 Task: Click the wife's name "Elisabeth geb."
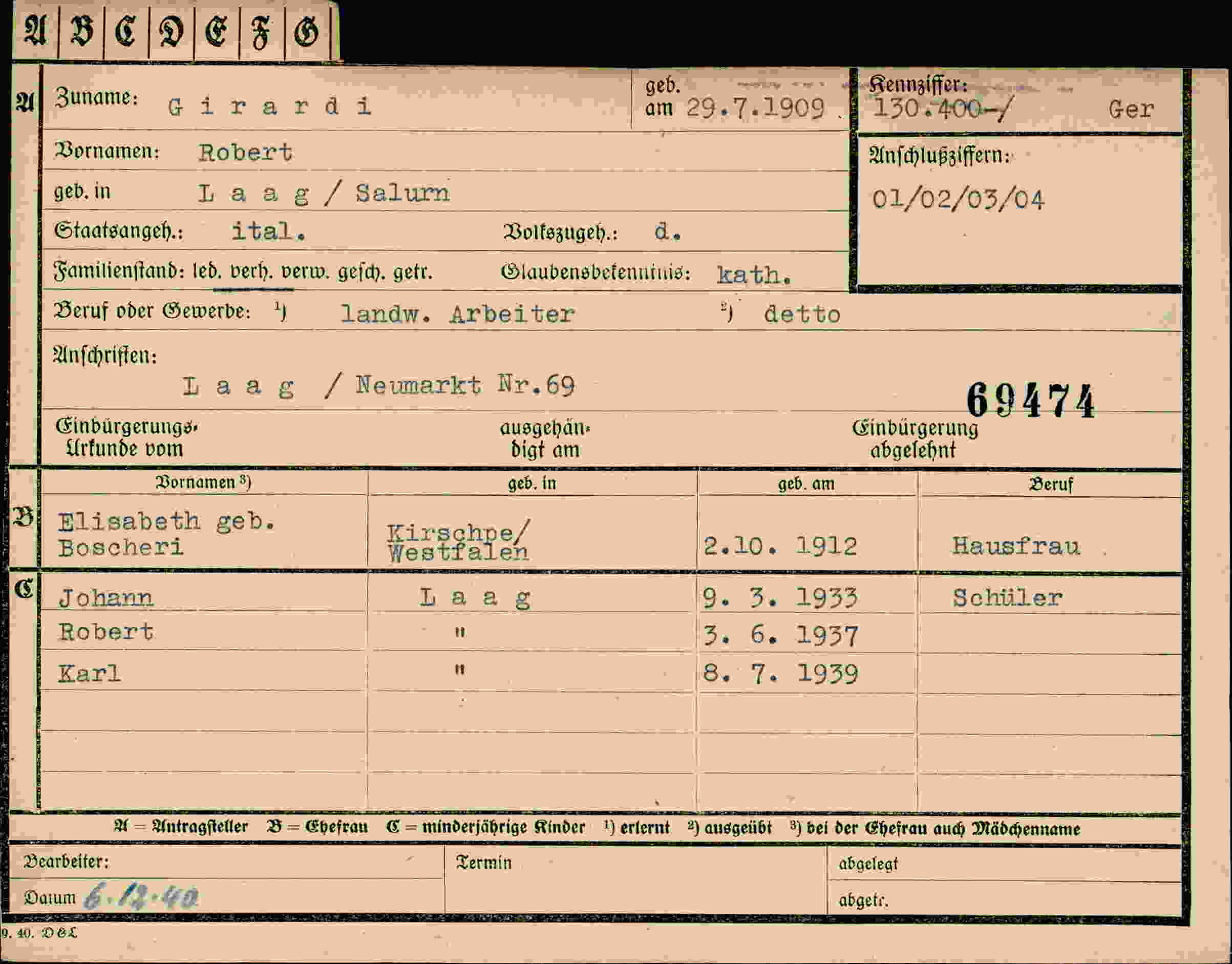167,521
